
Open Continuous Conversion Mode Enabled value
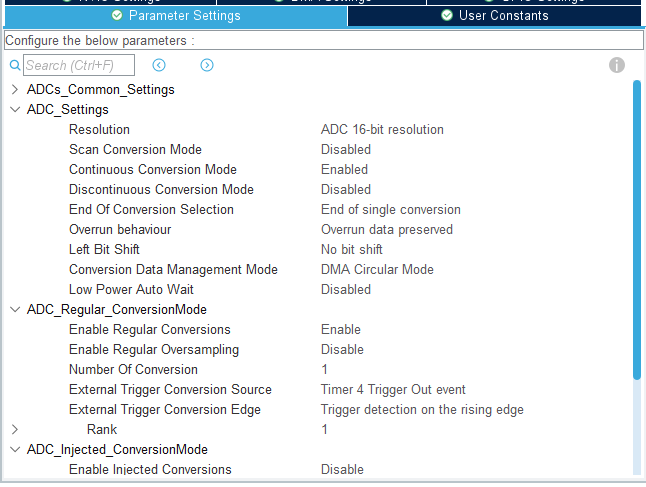pyautogui.click(x=344, y=170)
